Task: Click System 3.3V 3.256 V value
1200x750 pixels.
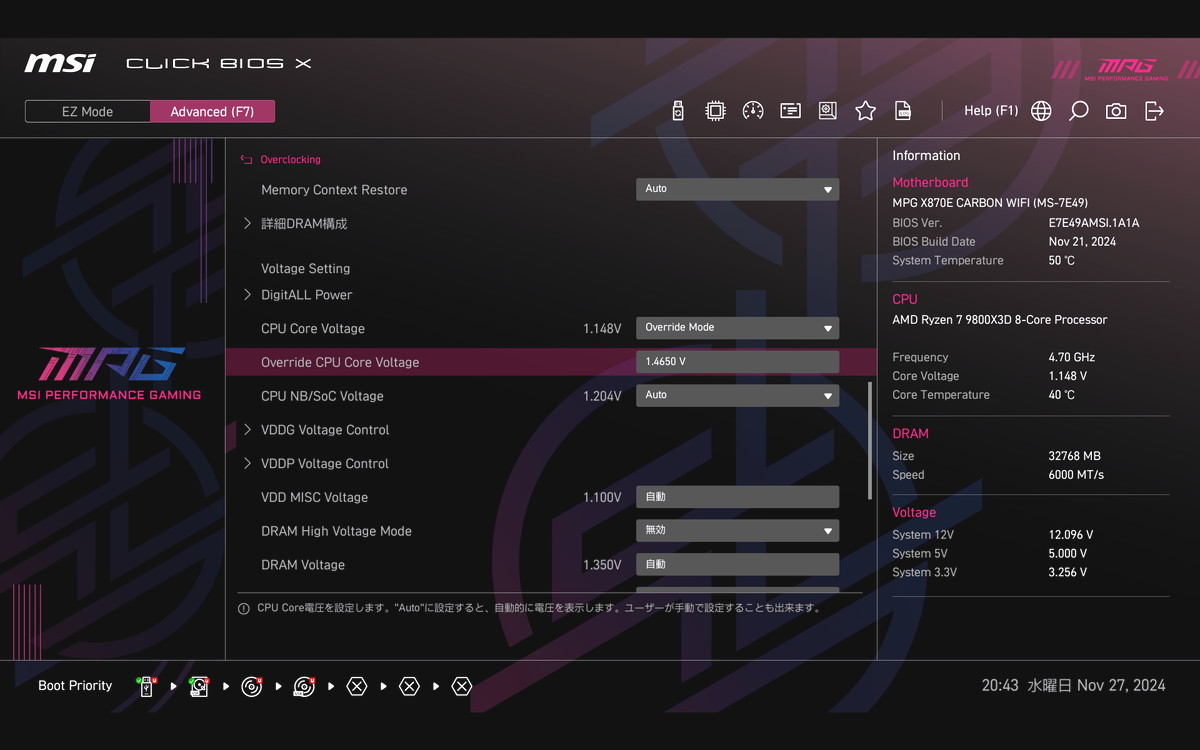Action: tap(1068, 573)
